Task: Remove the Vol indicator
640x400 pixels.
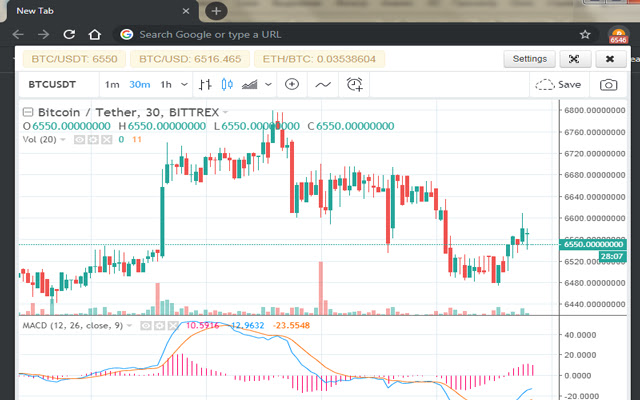Action: 107,140
